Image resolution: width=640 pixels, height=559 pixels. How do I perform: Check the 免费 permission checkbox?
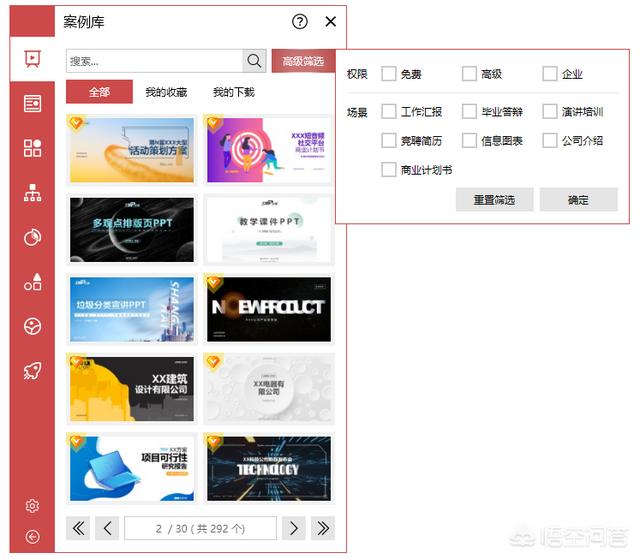[x=389, y=74]
